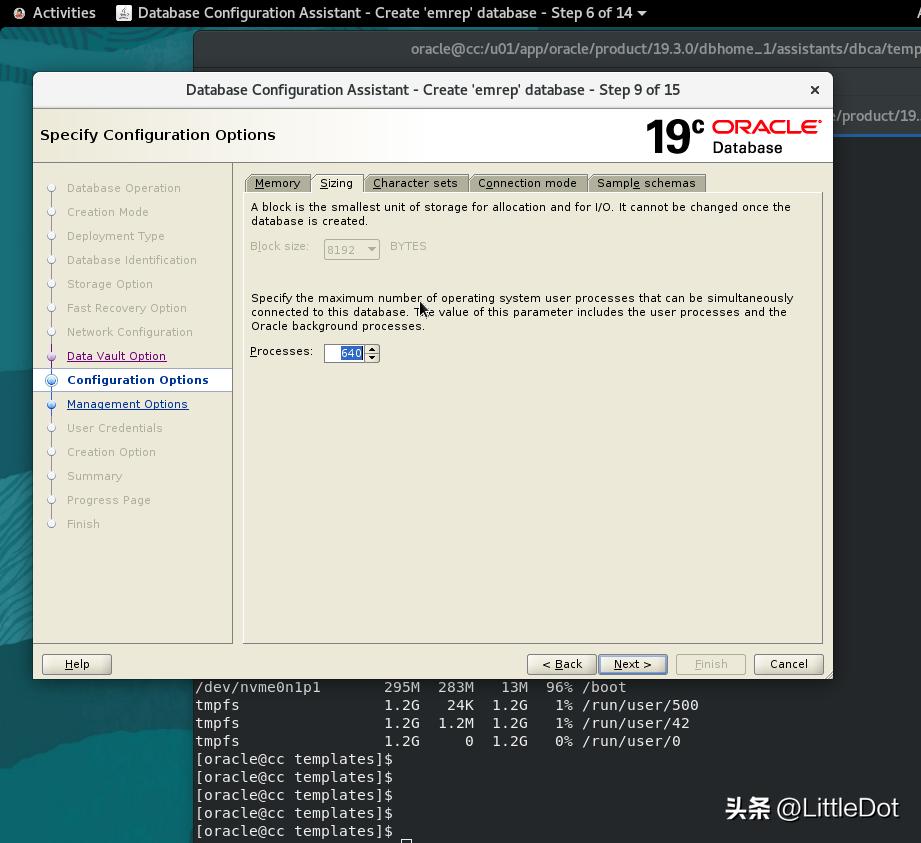Image resolution: width=921 pixels, height=843 pixels.
Task: Click the terminal window title path
Action: click(665, 49)
